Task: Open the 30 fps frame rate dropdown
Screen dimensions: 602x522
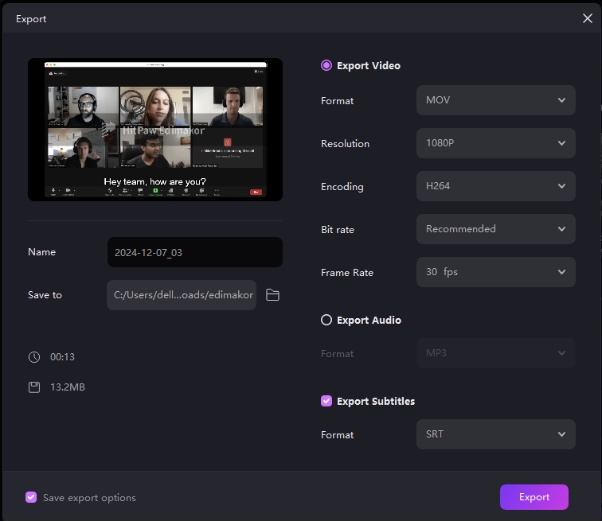Action: click(x=495, y=272)
